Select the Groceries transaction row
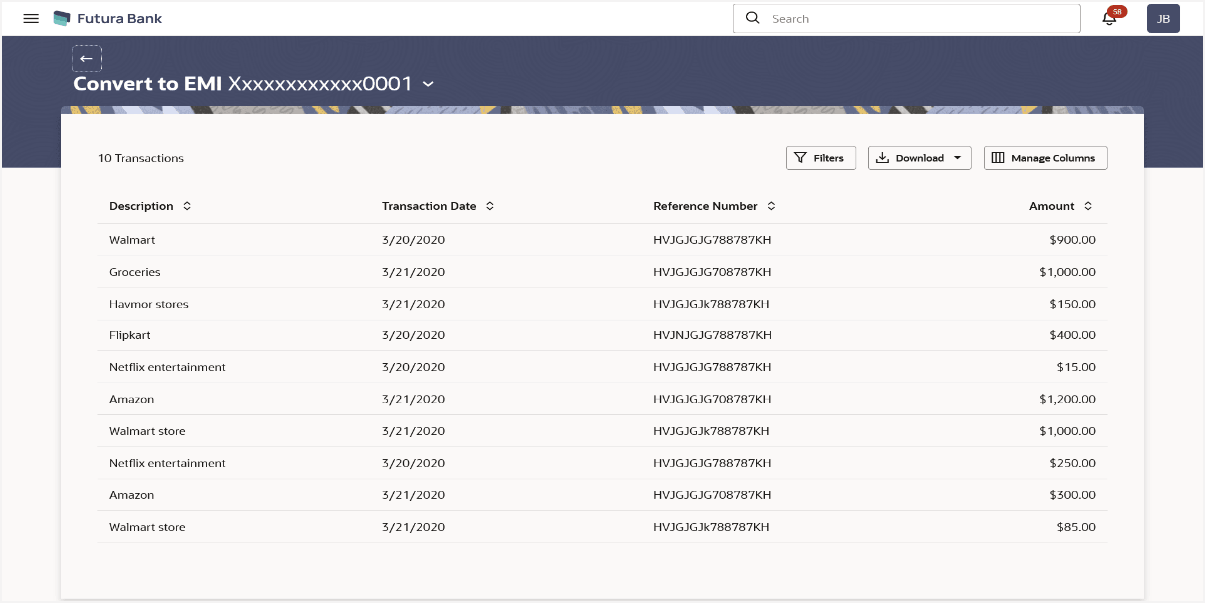This screenshot has width=1205, height=603. pos(602,272)
